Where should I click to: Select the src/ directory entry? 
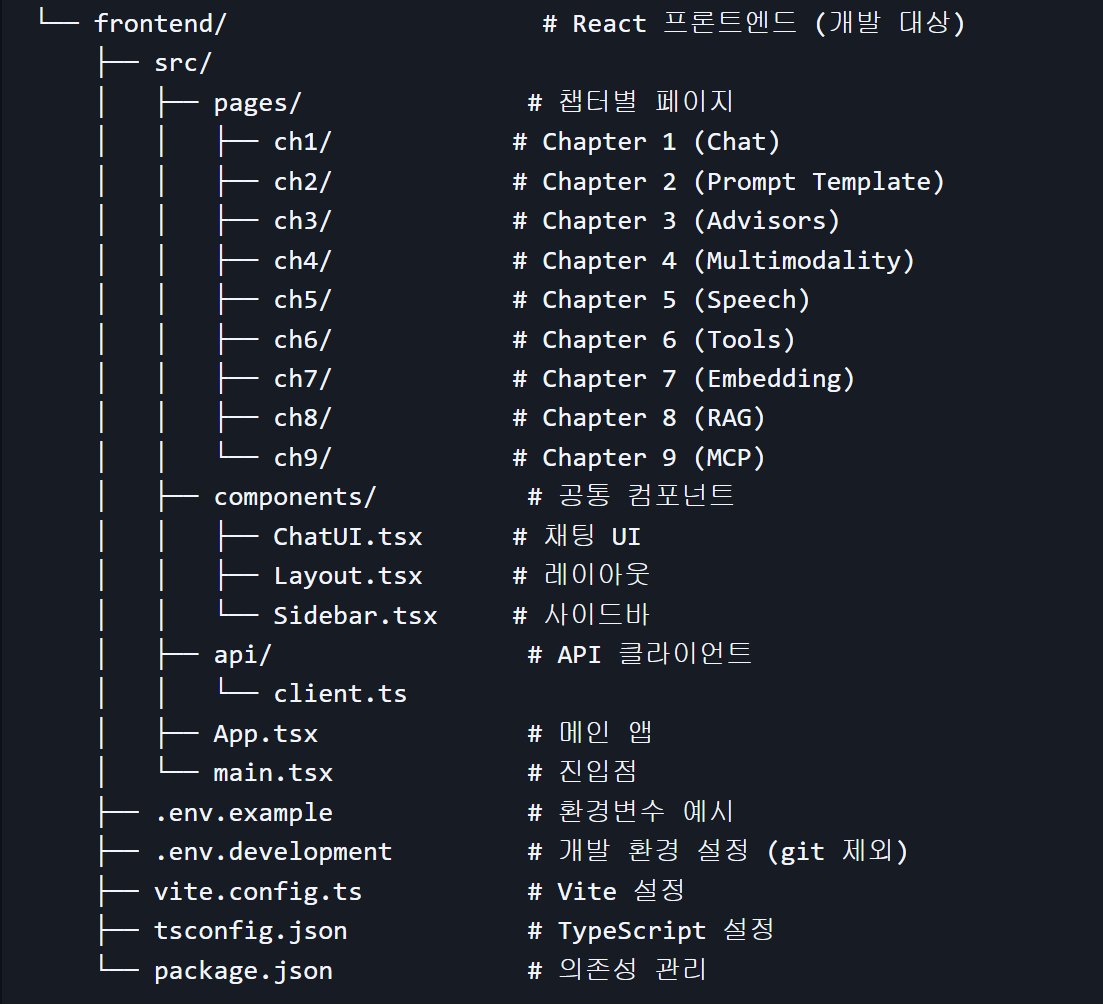183,63
